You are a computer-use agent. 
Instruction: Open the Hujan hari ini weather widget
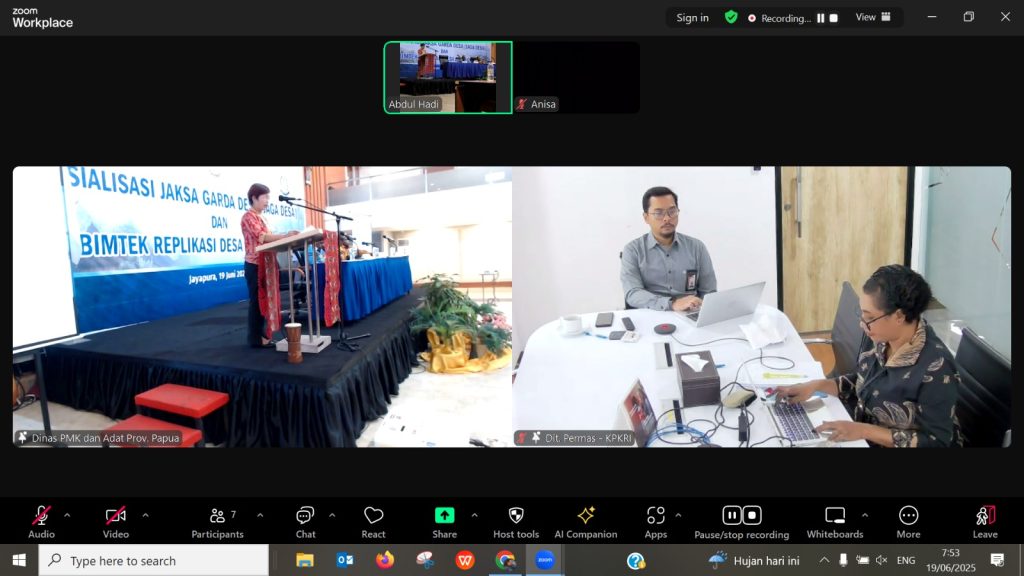click(x=754, y=560)
